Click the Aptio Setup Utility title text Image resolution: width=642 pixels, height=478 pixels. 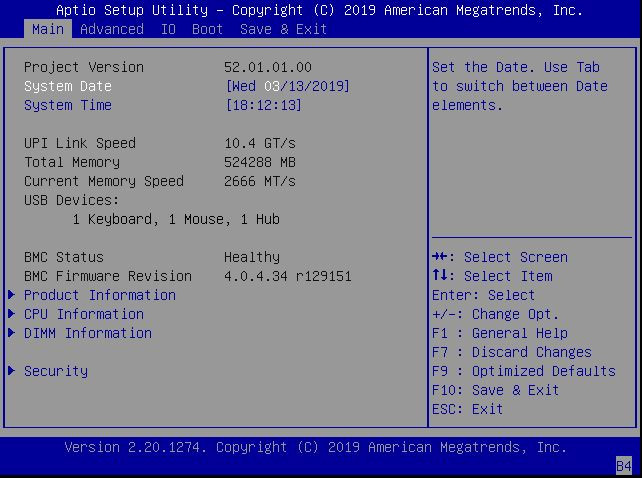[319, 10]
